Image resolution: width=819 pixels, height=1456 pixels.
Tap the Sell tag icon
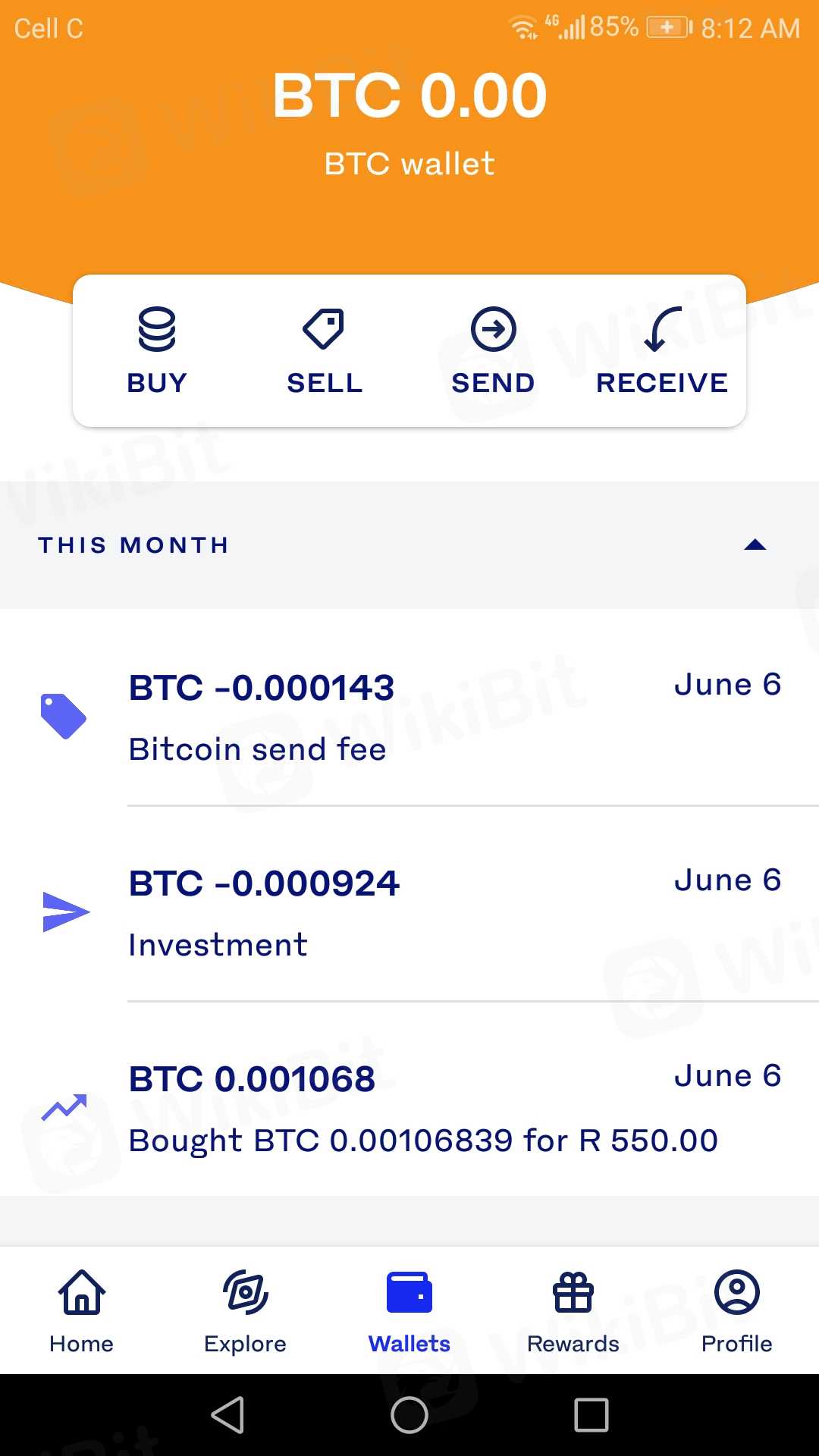[x=324, y=329]
